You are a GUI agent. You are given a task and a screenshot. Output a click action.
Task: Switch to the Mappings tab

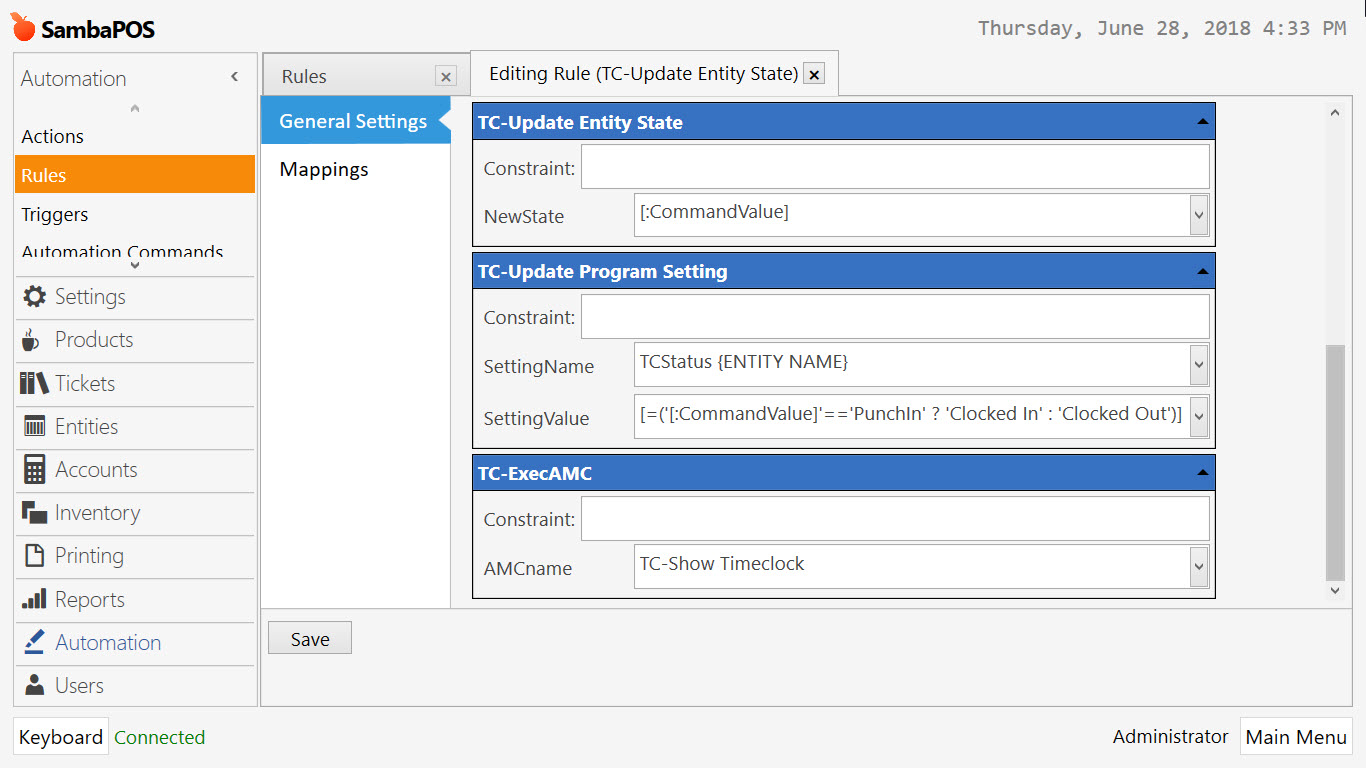[x=323, y=169]
